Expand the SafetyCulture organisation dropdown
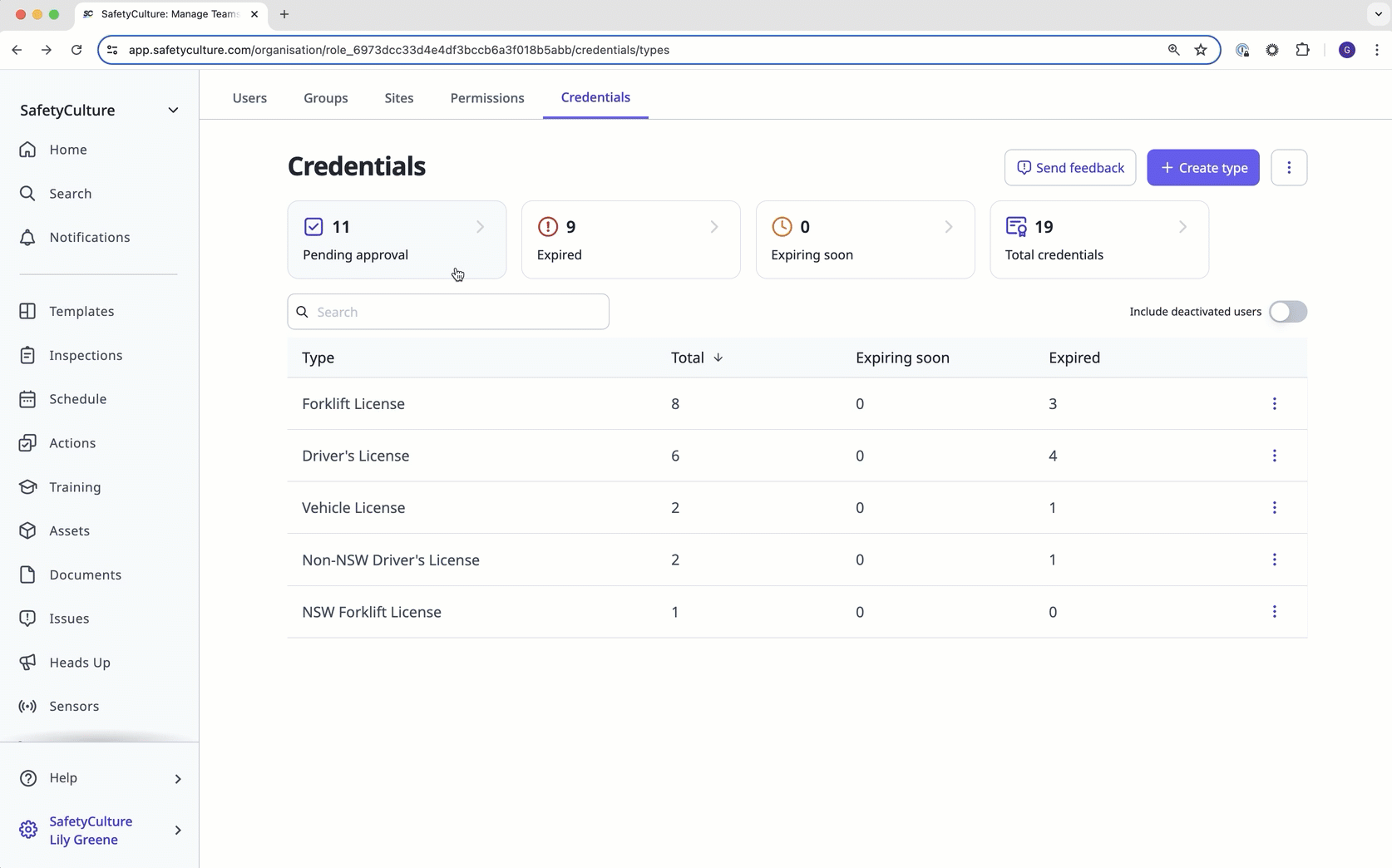The width and height of the screenshot is (1392, 868). pyautogui.click(x=173, y=111)
